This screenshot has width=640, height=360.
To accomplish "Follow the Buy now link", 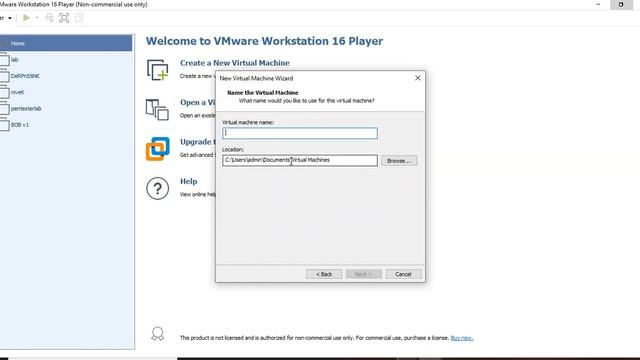I will click(x=462, y=338).
